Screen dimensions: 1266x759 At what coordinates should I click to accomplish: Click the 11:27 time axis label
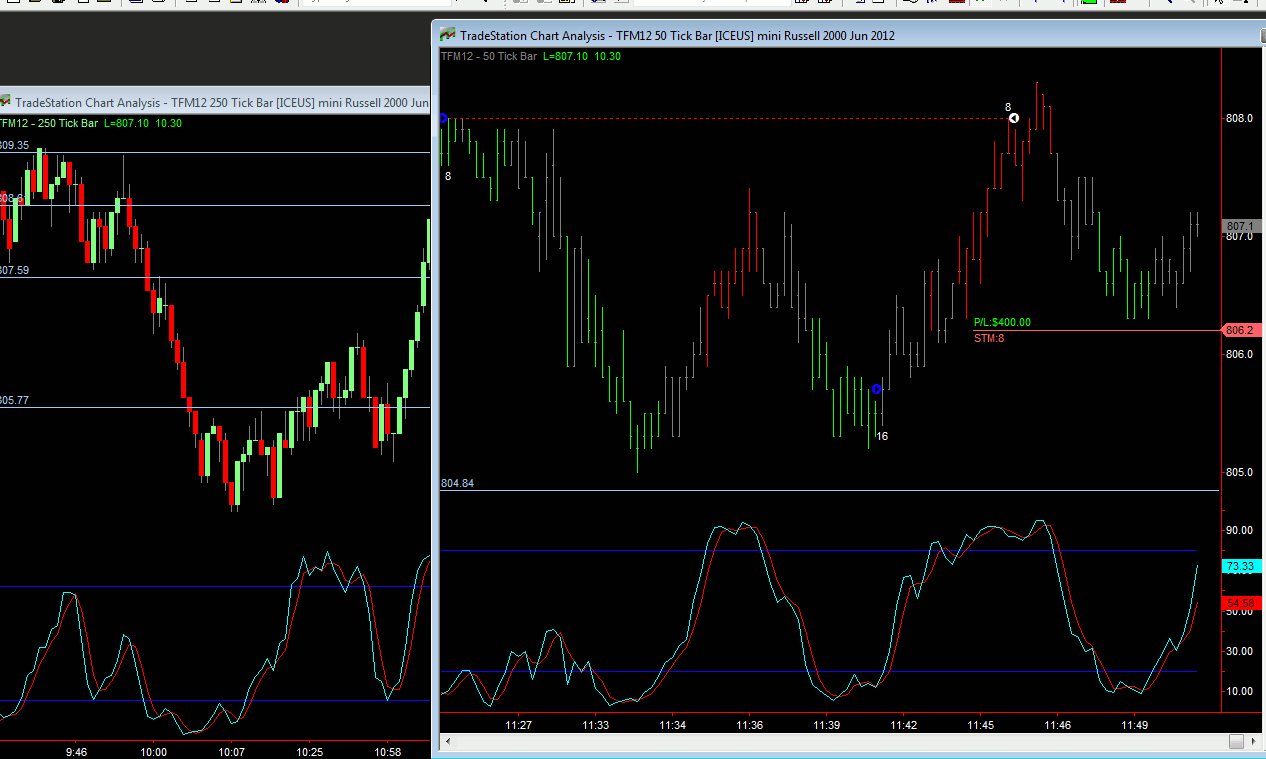click(x=518, y=725)
